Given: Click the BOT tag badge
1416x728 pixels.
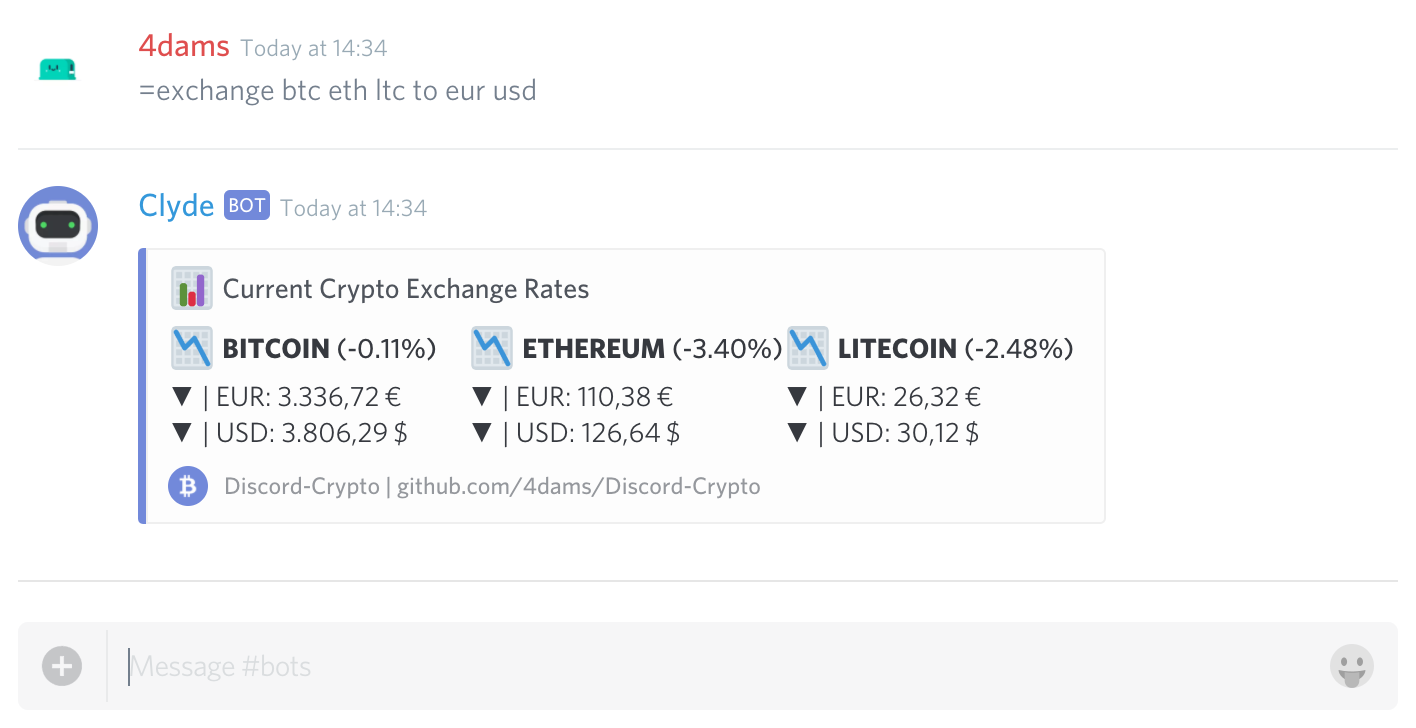Looking at the screenshot, I should coord(246,206).
